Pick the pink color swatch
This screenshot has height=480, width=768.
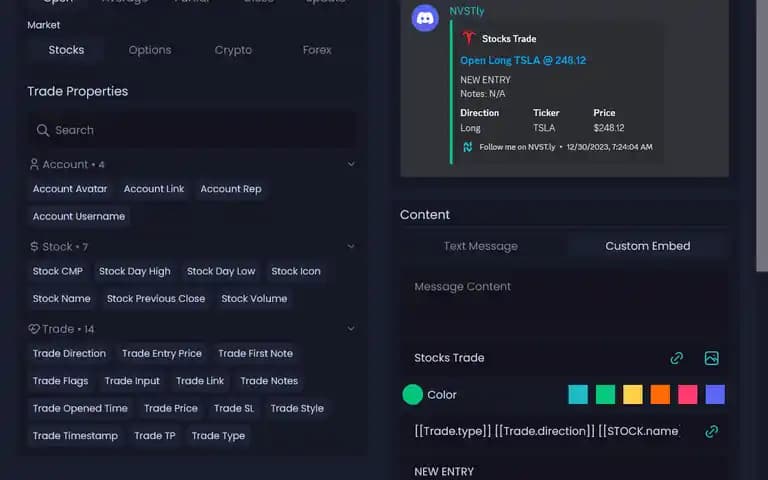[x=688, y=395]
